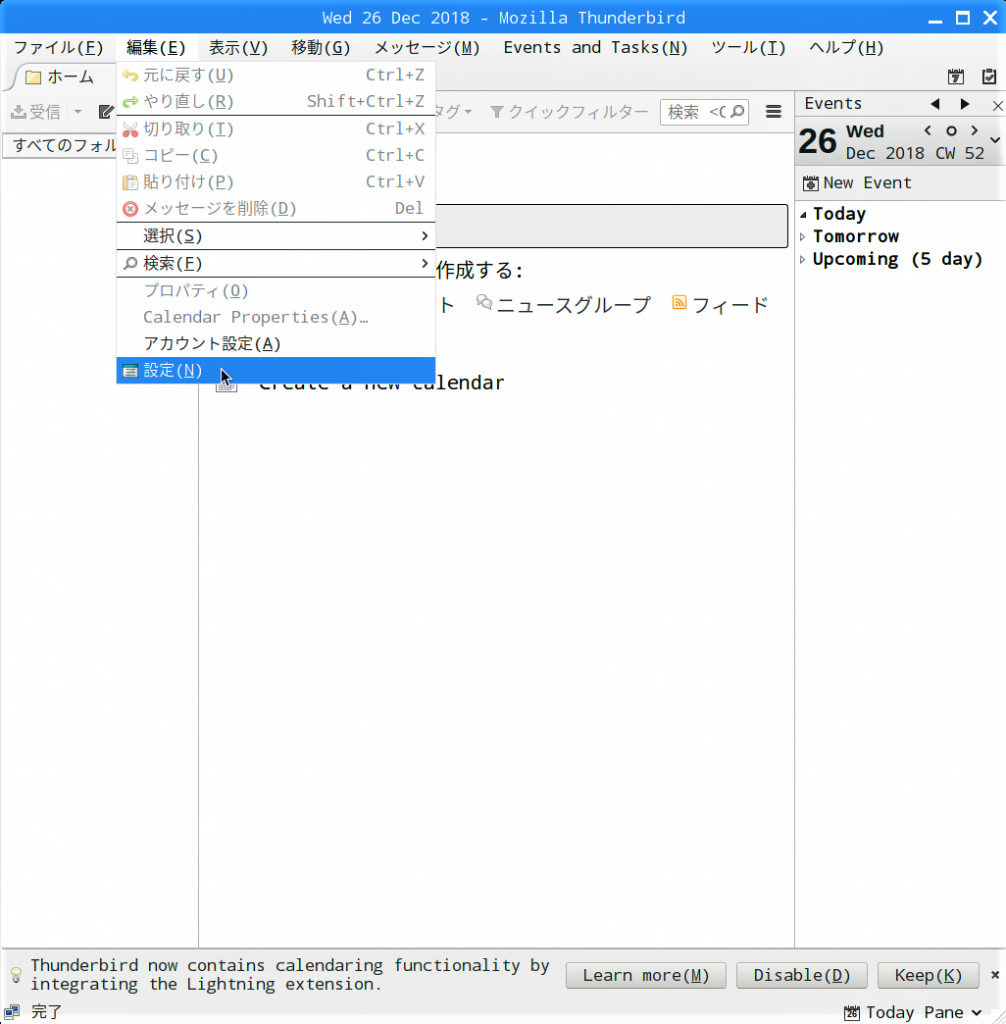Click the Disable(D) button
This screenshot has width=1006, height=1024.
pyautogui.click(x=802, y=975)
